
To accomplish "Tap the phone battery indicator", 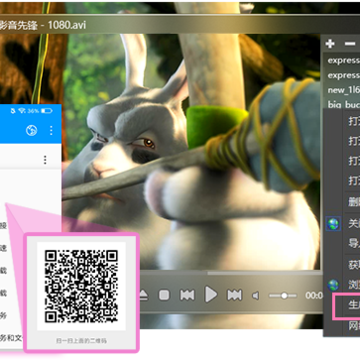I will pos(47,111).
